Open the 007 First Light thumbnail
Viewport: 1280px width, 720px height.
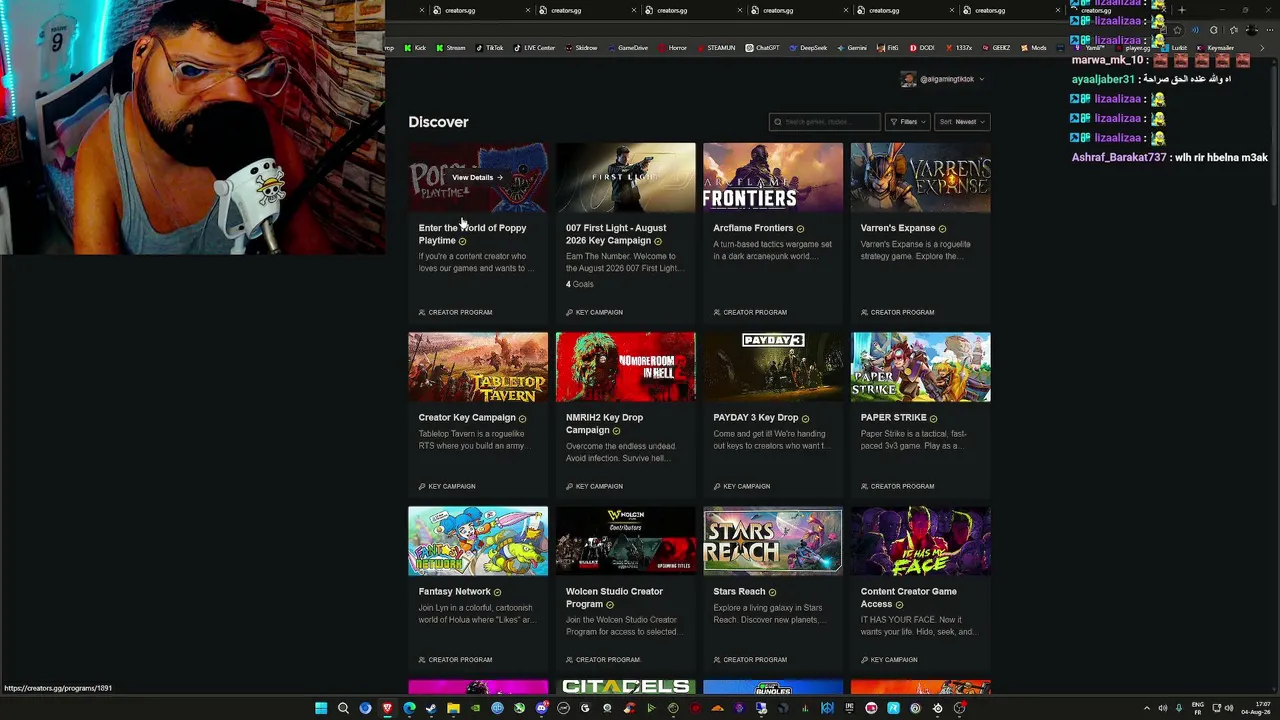(x=626, y=177)
